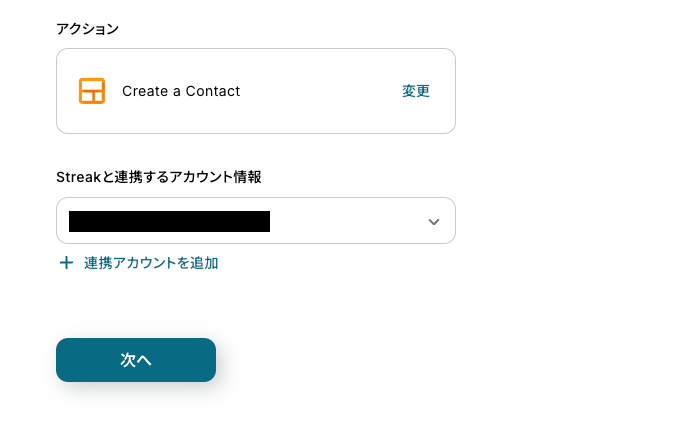
Task: Select the Create a Contact action text
Action: pyautogui.click(x=181, y=91)
